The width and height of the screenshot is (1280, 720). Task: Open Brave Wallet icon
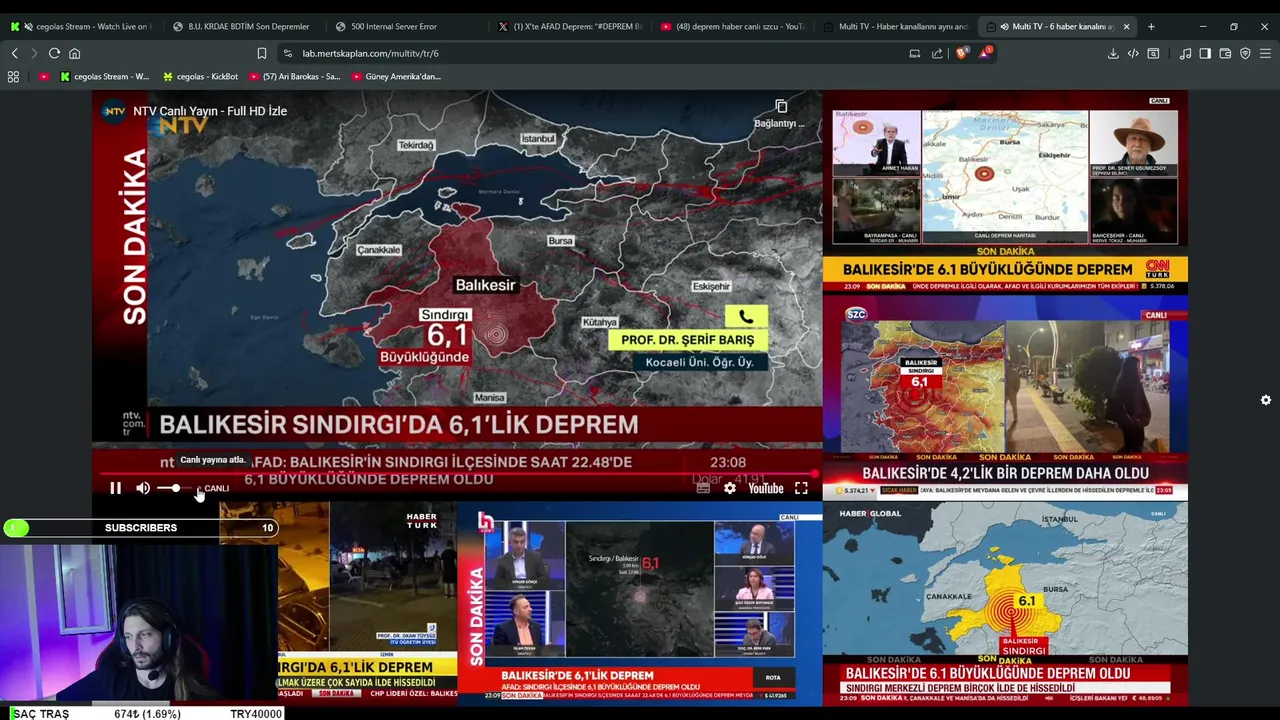point(1225,53)
